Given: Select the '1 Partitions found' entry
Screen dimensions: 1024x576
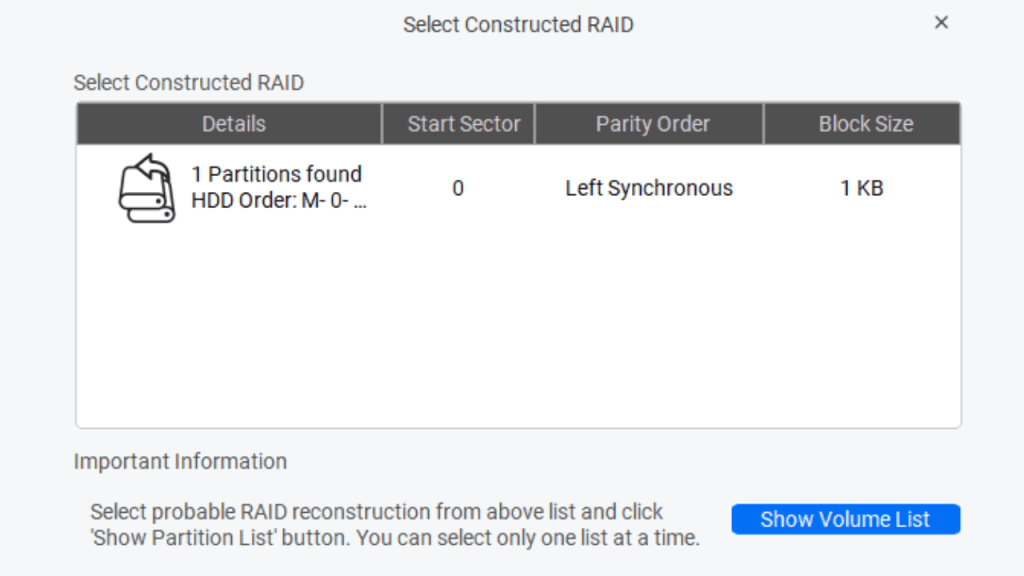Looking at the screenshot, I should pyautogui.click(x=276, y=174).
